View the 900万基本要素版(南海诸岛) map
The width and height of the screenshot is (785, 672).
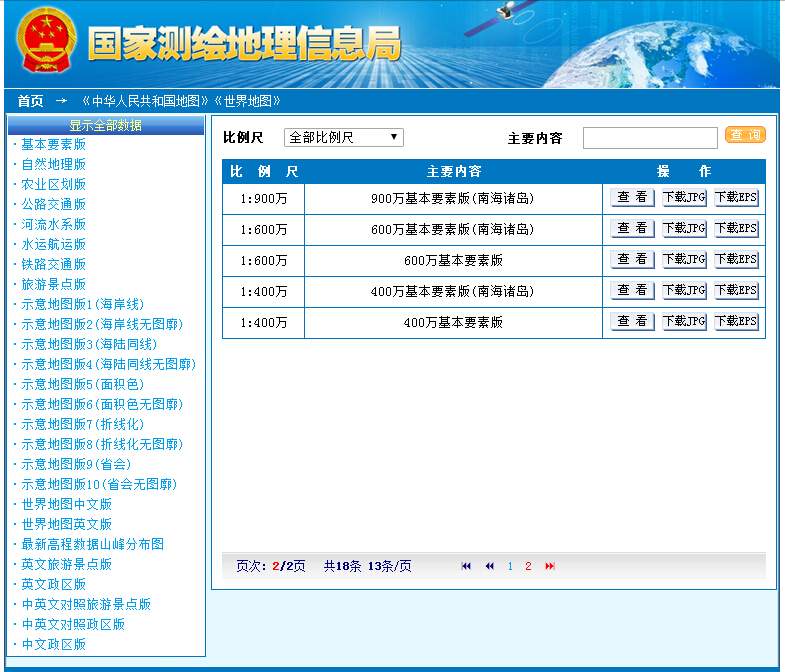coord(632,197)
